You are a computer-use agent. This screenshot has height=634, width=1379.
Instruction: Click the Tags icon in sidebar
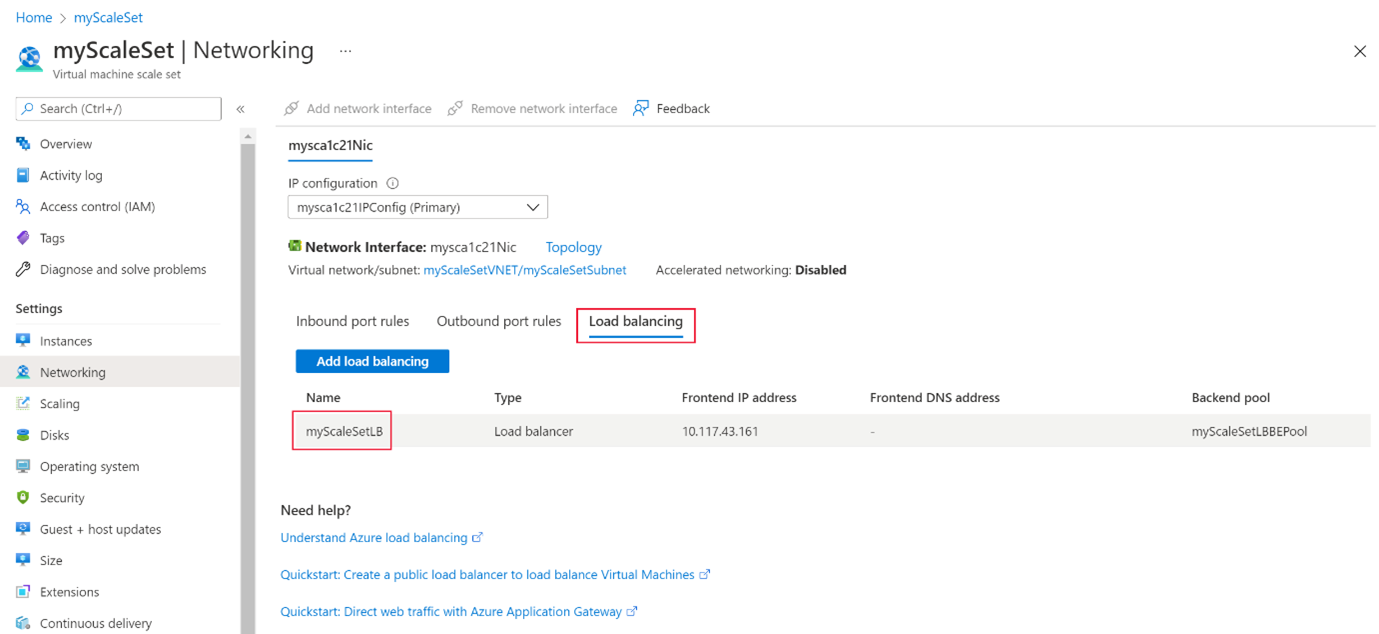coord(23,238)
